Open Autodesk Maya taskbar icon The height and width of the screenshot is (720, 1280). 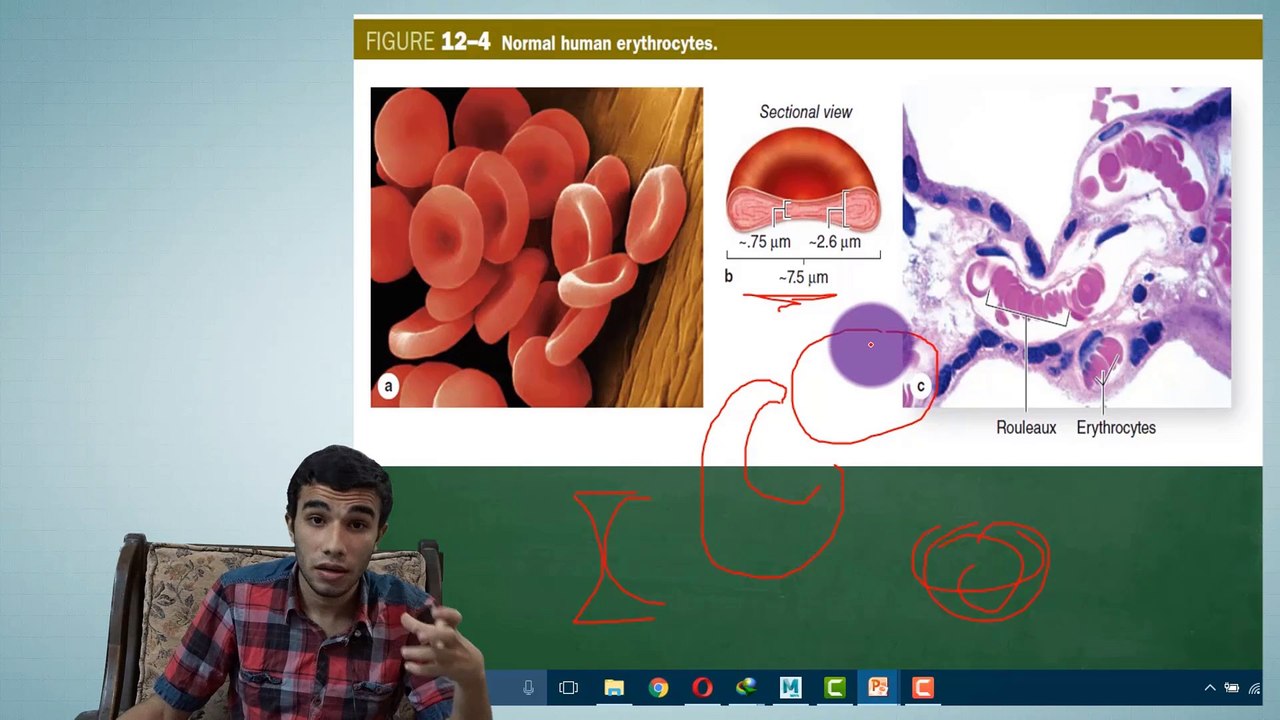coord(790,688)
